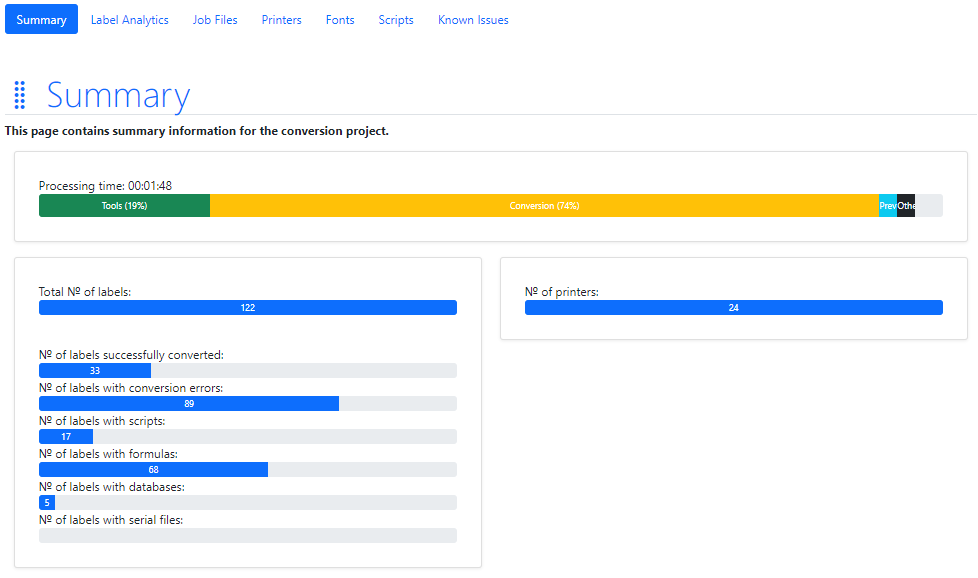978x578 pixels.
Task: Click the yellow Conversion (74%) segment
Action: [x=544, y=206]
